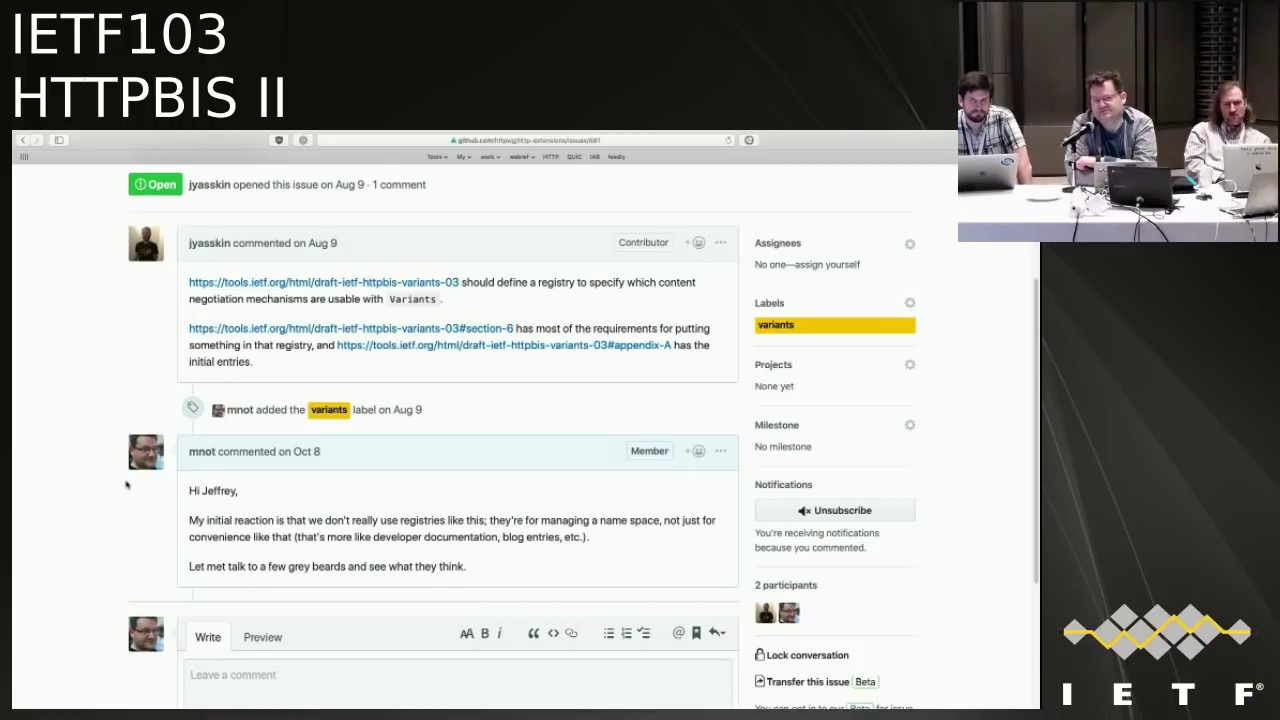Click first participant avatar in sidebar
Image resolution: width=1280 pixels, height=720 pixels.
765,613
